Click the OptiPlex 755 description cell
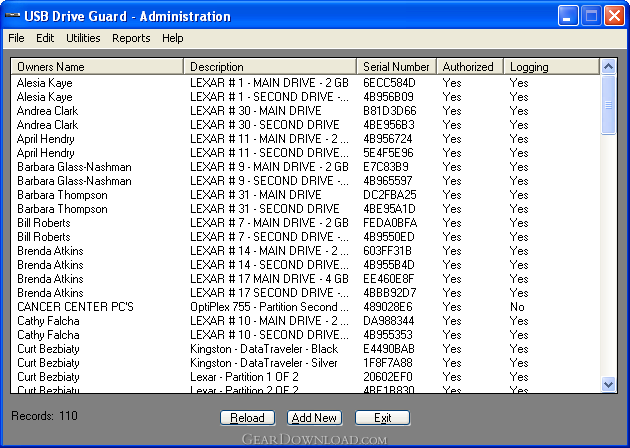The width and height of the screenshot is (630, 448). click(269, 307)
